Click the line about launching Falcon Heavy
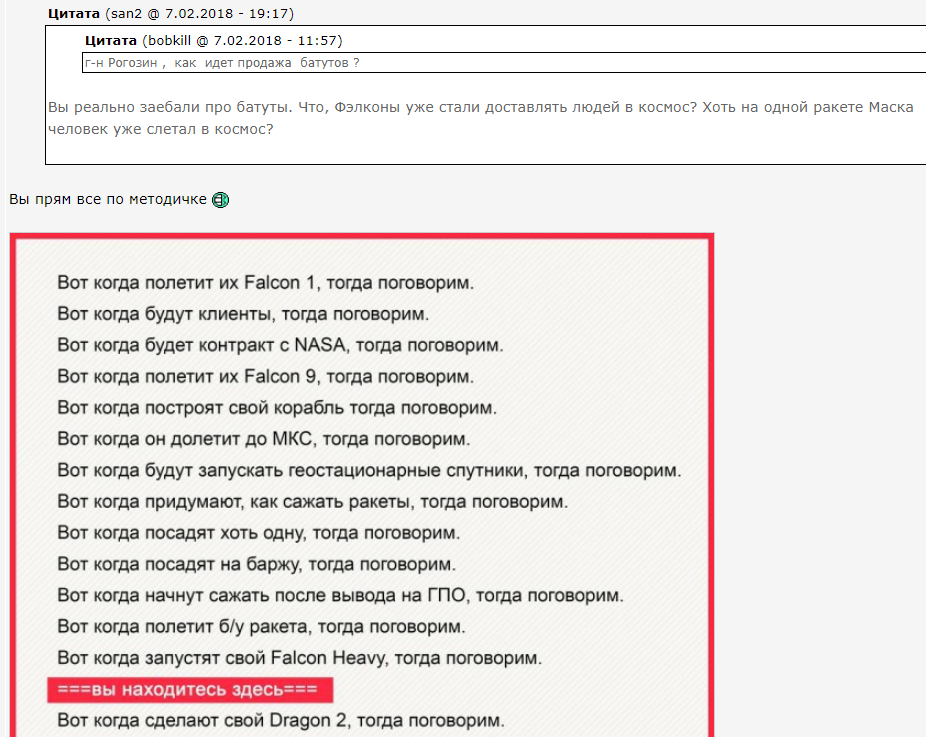The image size is (926, 737). pyautogui.click(x=299, y=658)
